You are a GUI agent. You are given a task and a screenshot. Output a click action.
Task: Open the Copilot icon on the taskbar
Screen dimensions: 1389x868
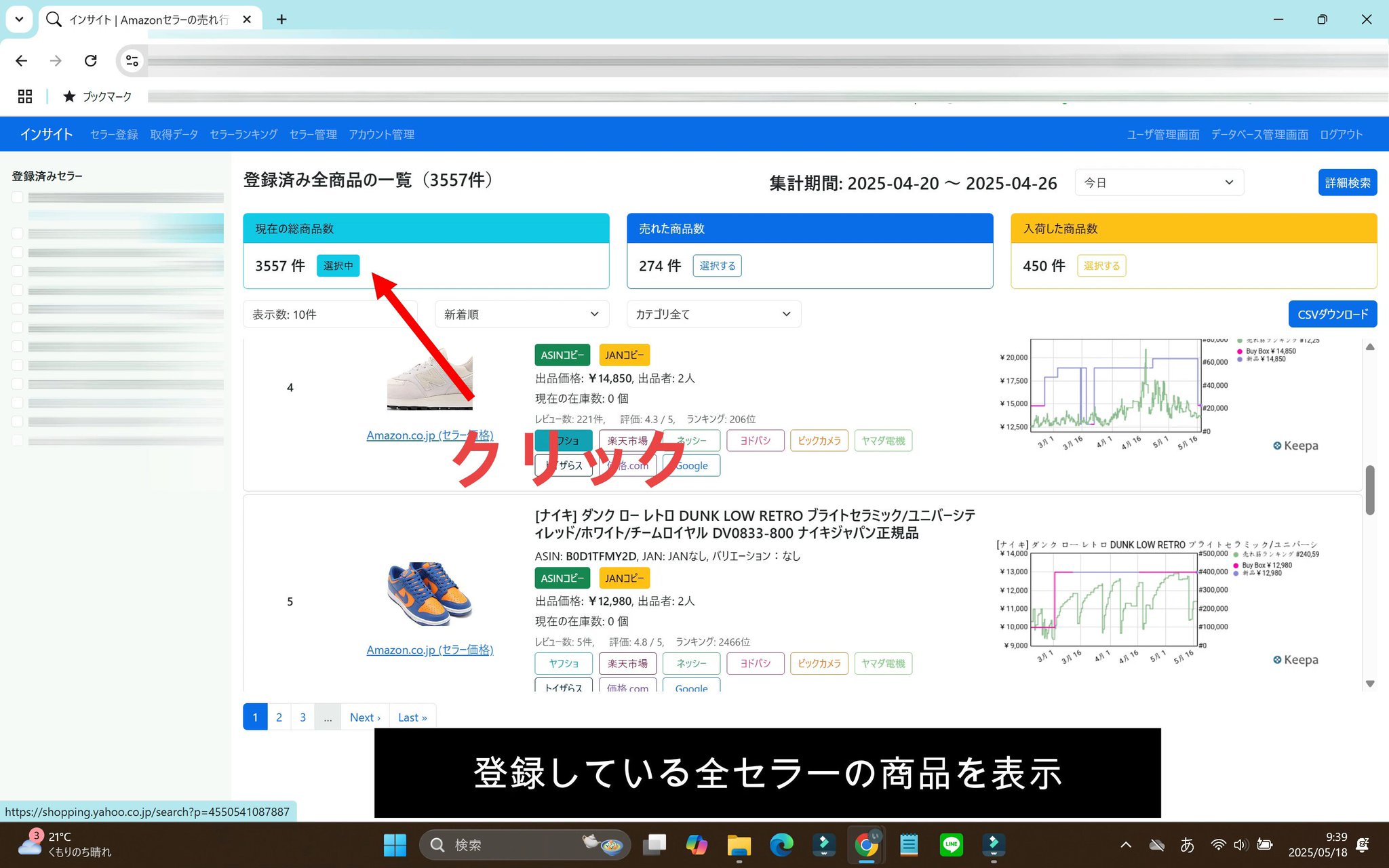tap(697, 845)
